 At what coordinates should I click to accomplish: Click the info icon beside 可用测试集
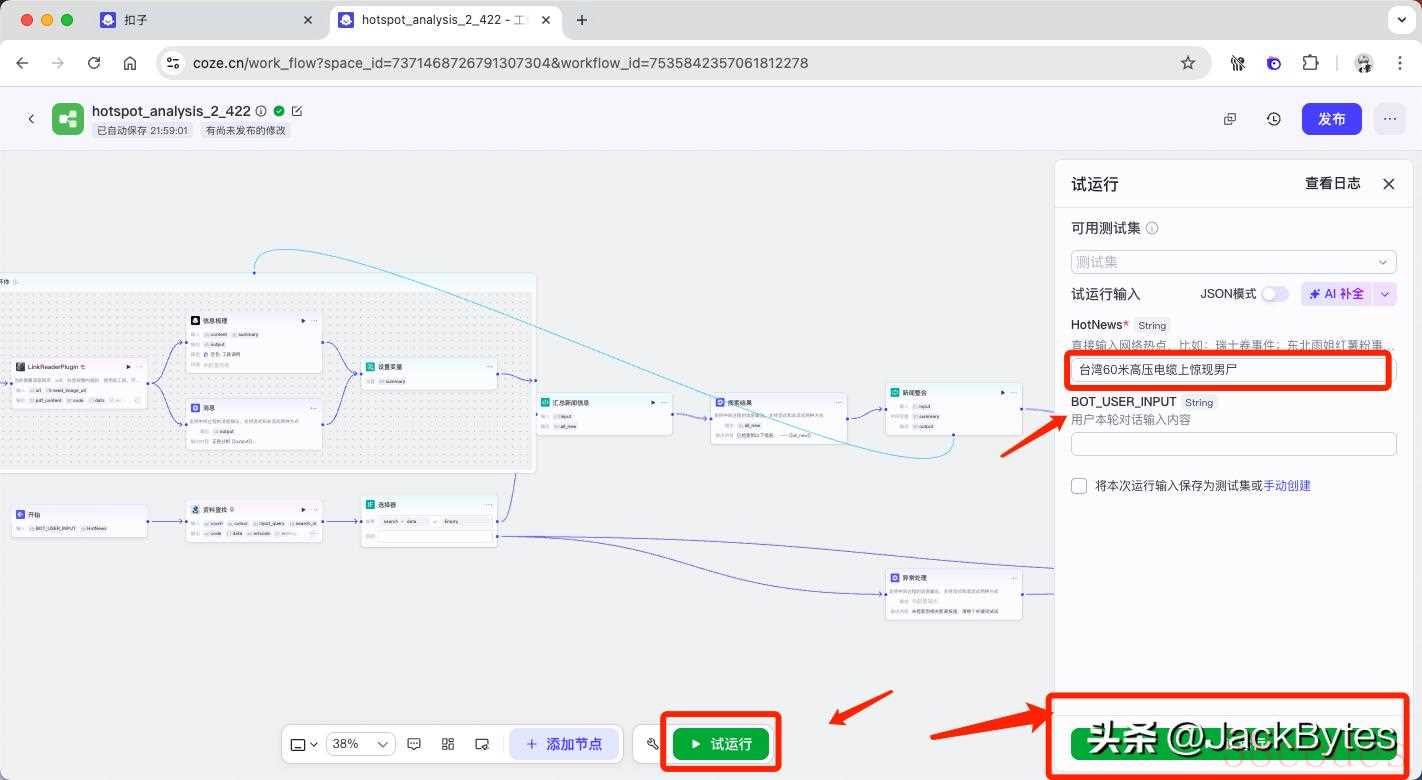1152,228
